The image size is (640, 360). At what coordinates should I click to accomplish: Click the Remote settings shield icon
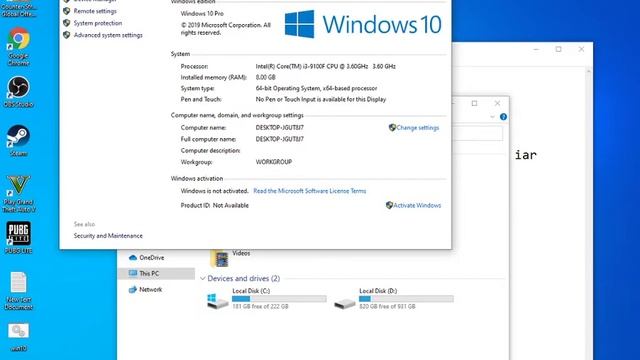[x=67, y=11]
